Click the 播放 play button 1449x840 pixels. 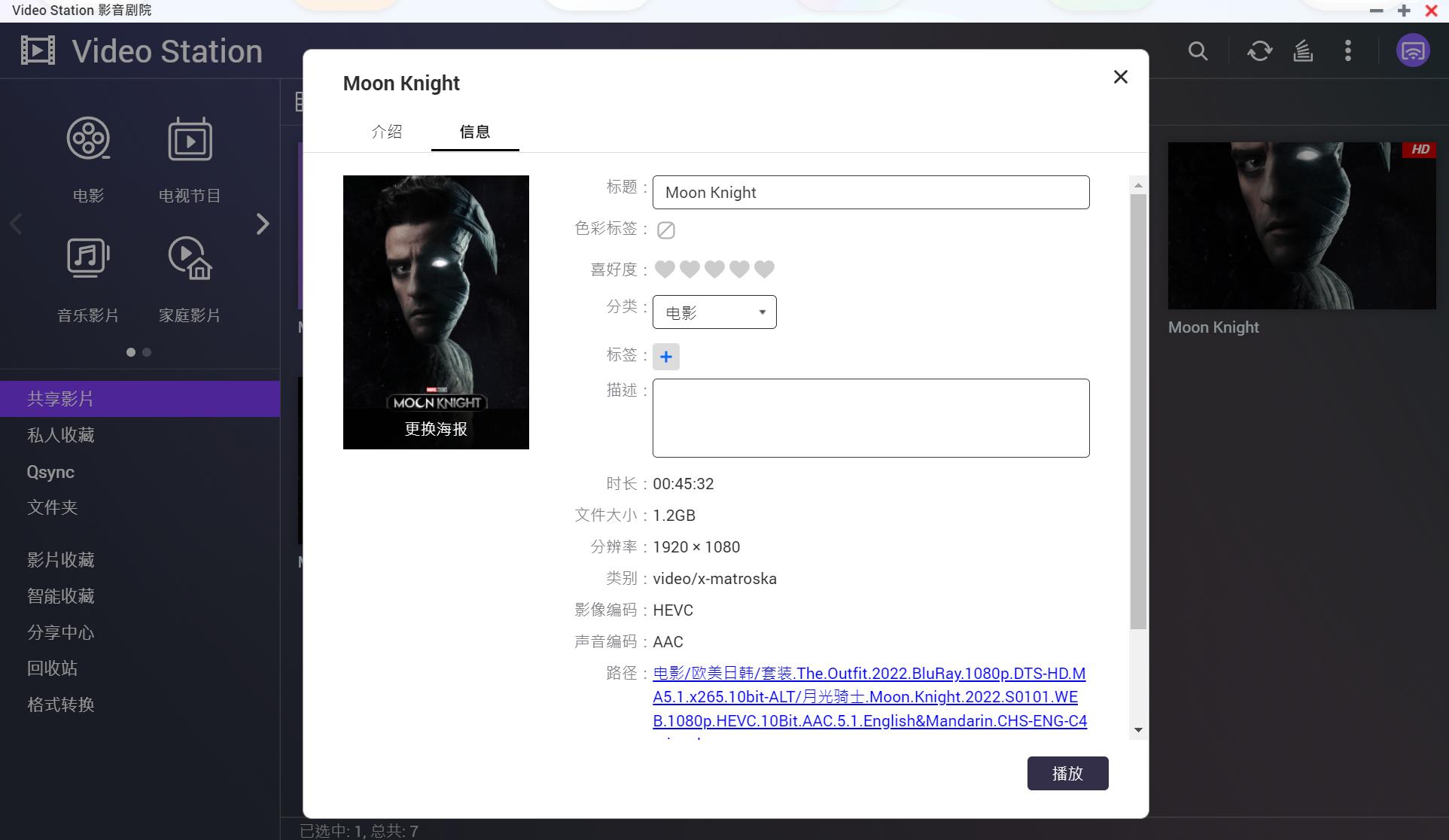(x=1067, y=773)
